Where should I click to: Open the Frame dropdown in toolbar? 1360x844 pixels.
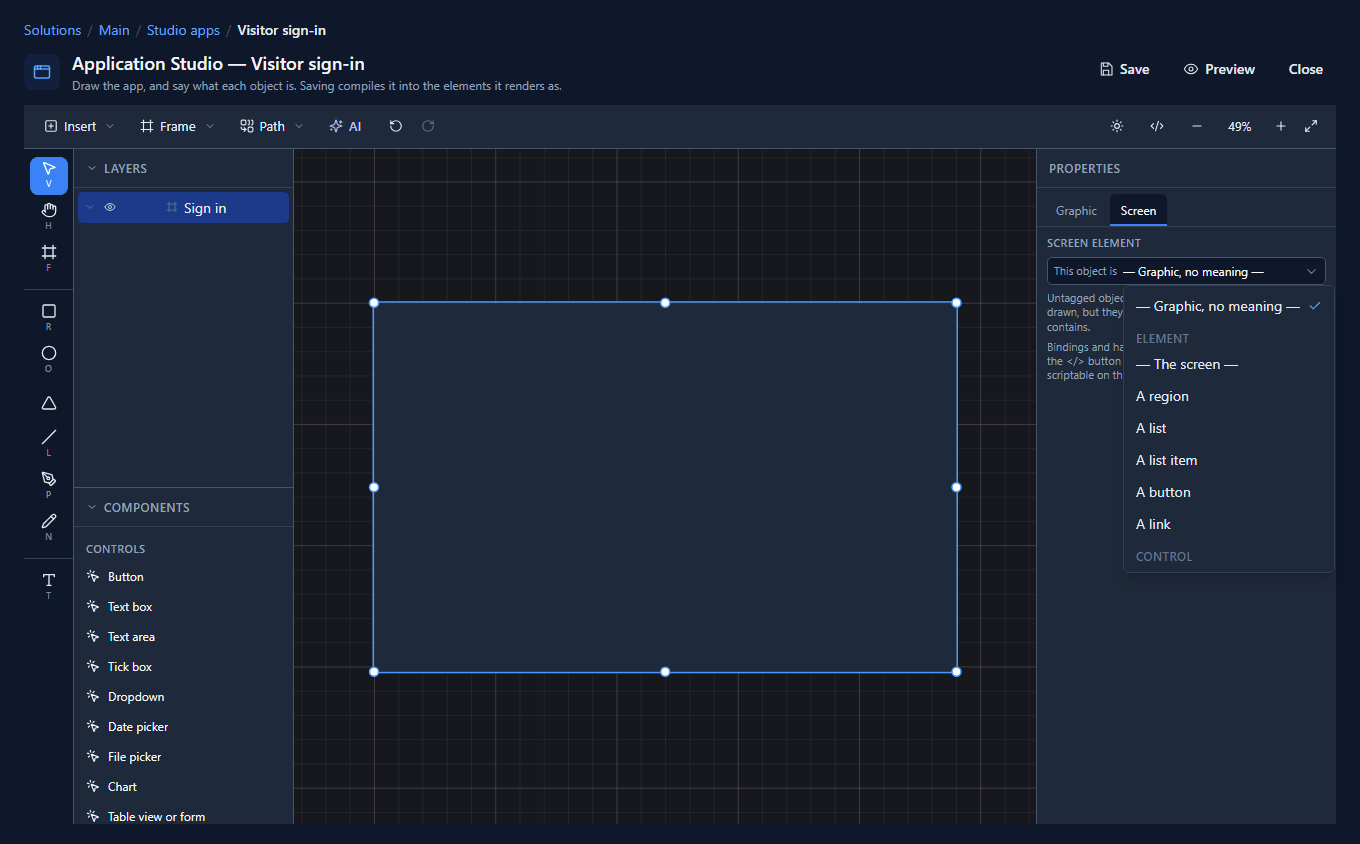point(177,126)
